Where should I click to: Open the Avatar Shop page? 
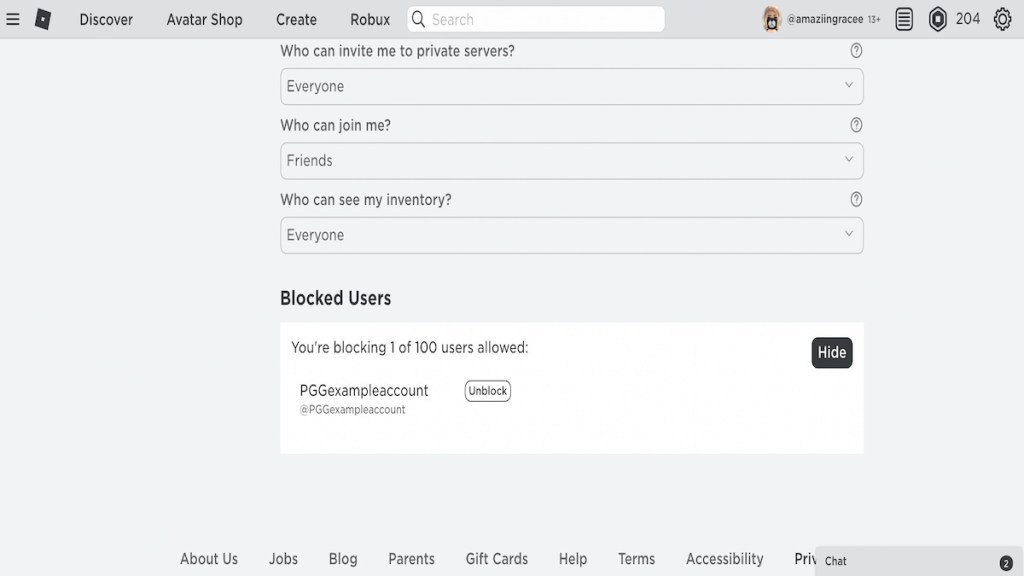204,19
